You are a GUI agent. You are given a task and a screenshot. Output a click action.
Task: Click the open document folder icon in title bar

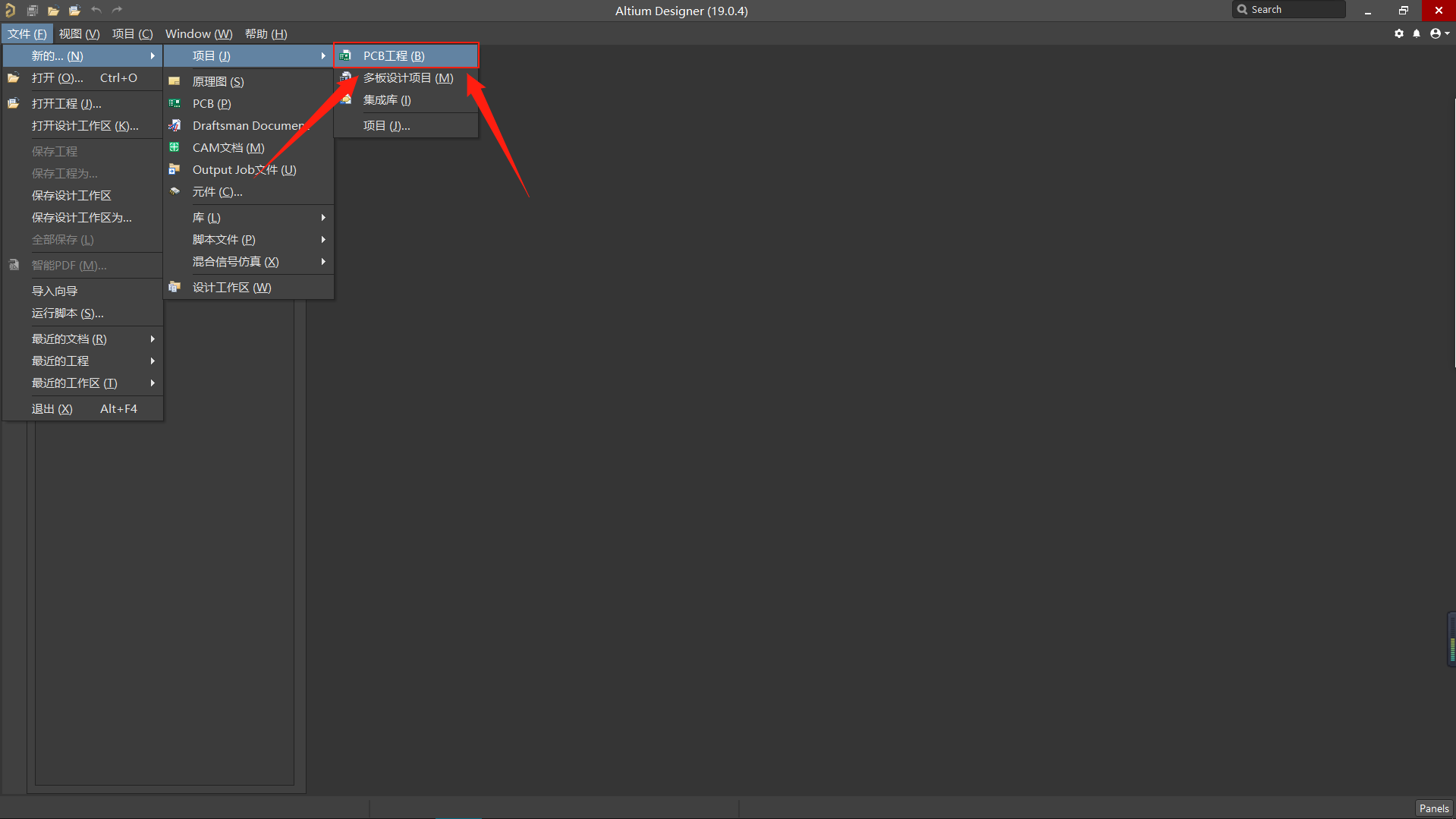53,11
